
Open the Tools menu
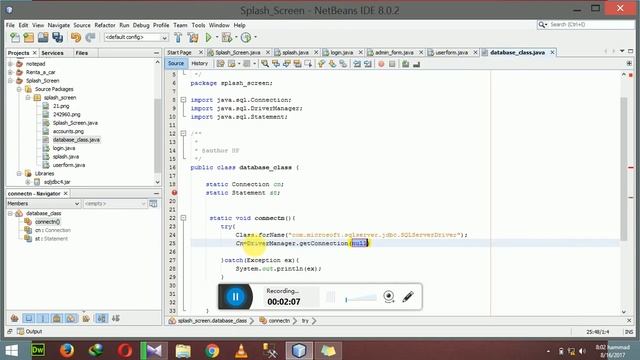tap(198, 25)
